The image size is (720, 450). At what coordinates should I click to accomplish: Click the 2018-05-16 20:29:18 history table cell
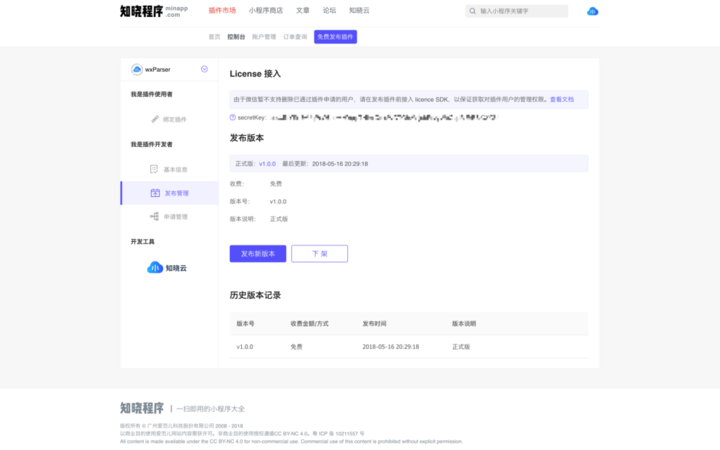tap(391, 347)
